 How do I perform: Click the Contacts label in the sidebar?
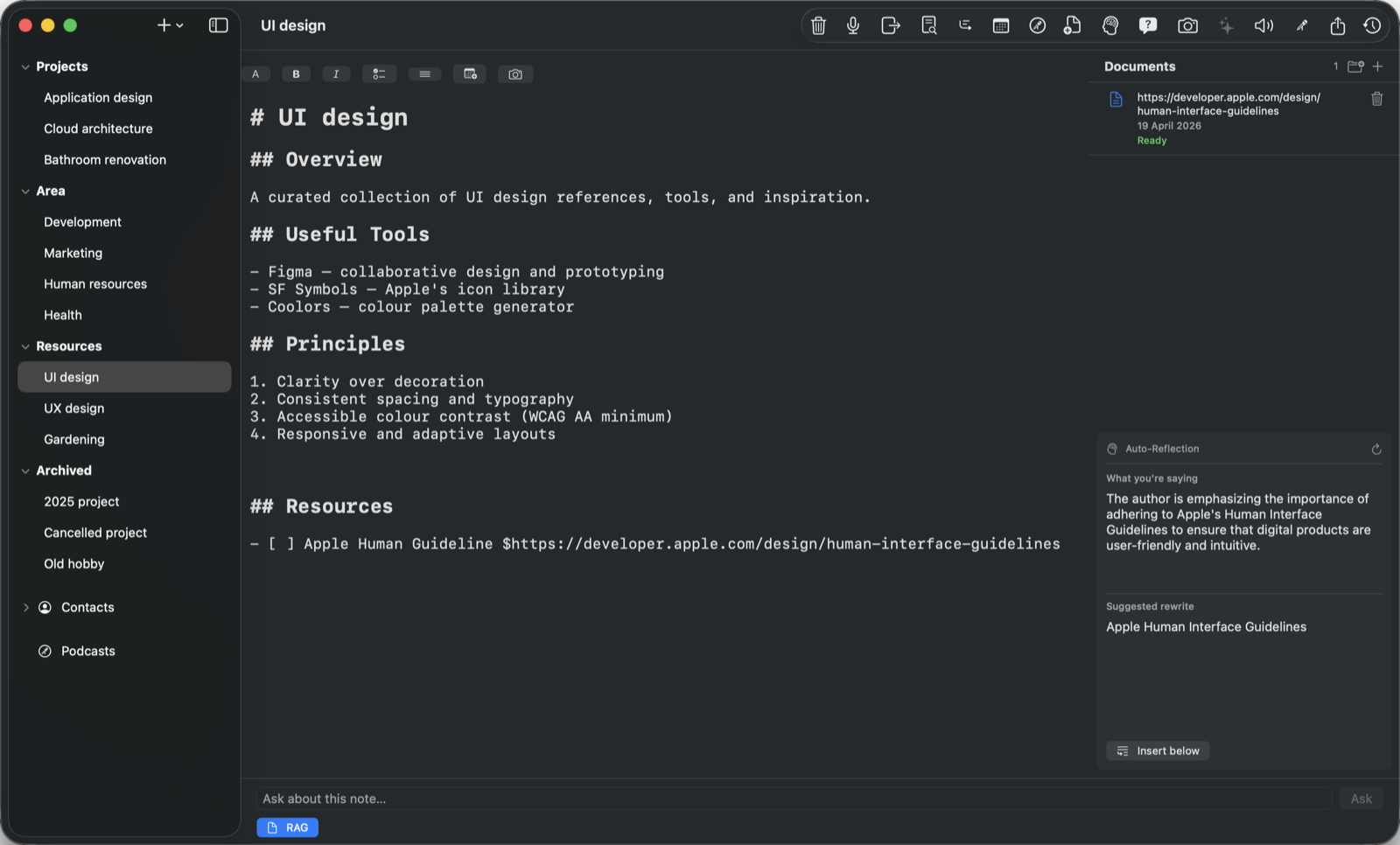87,607
